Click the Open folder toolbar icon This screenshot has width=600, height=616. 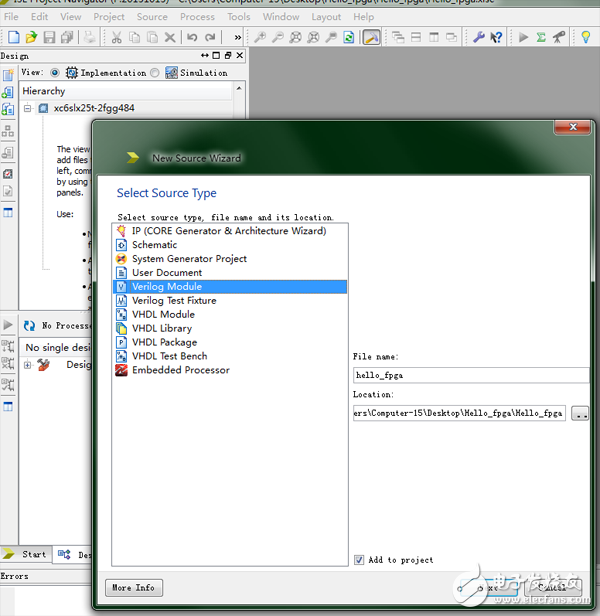pos(31,37)
